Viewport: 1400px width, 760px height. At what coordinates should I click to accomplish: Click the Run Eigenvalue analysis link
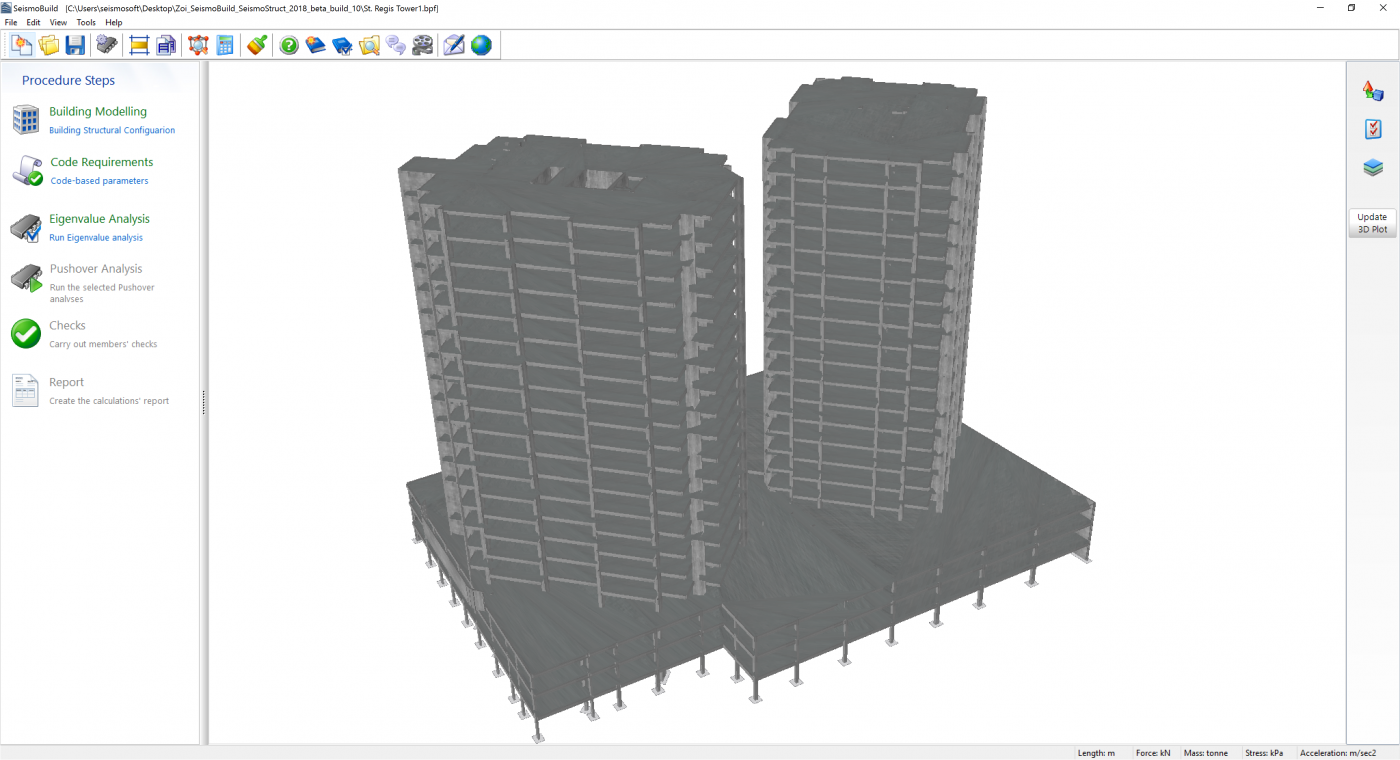[96, 238]
